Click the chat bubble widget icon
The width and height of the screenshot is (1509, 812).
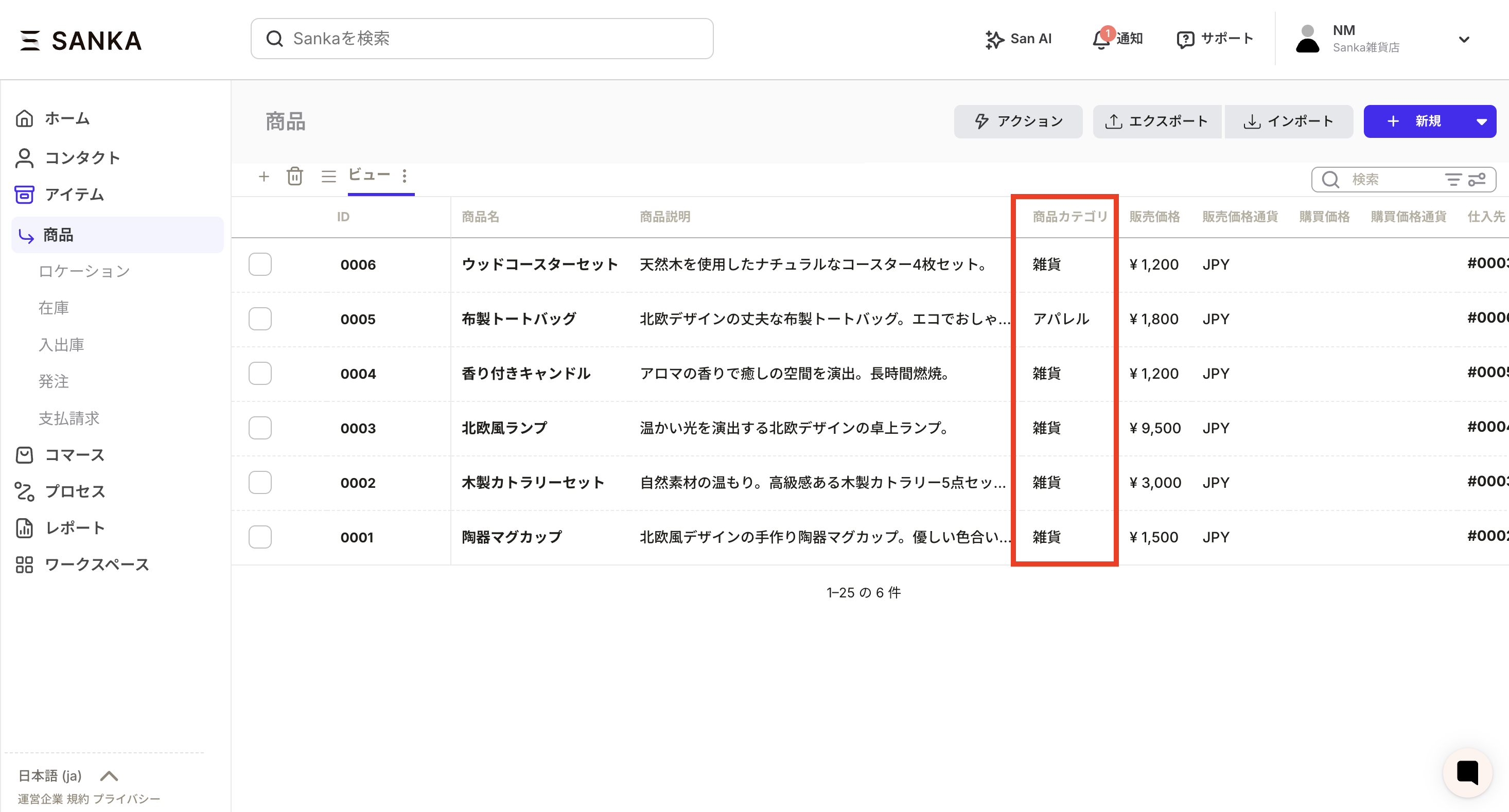[1467, 772]
